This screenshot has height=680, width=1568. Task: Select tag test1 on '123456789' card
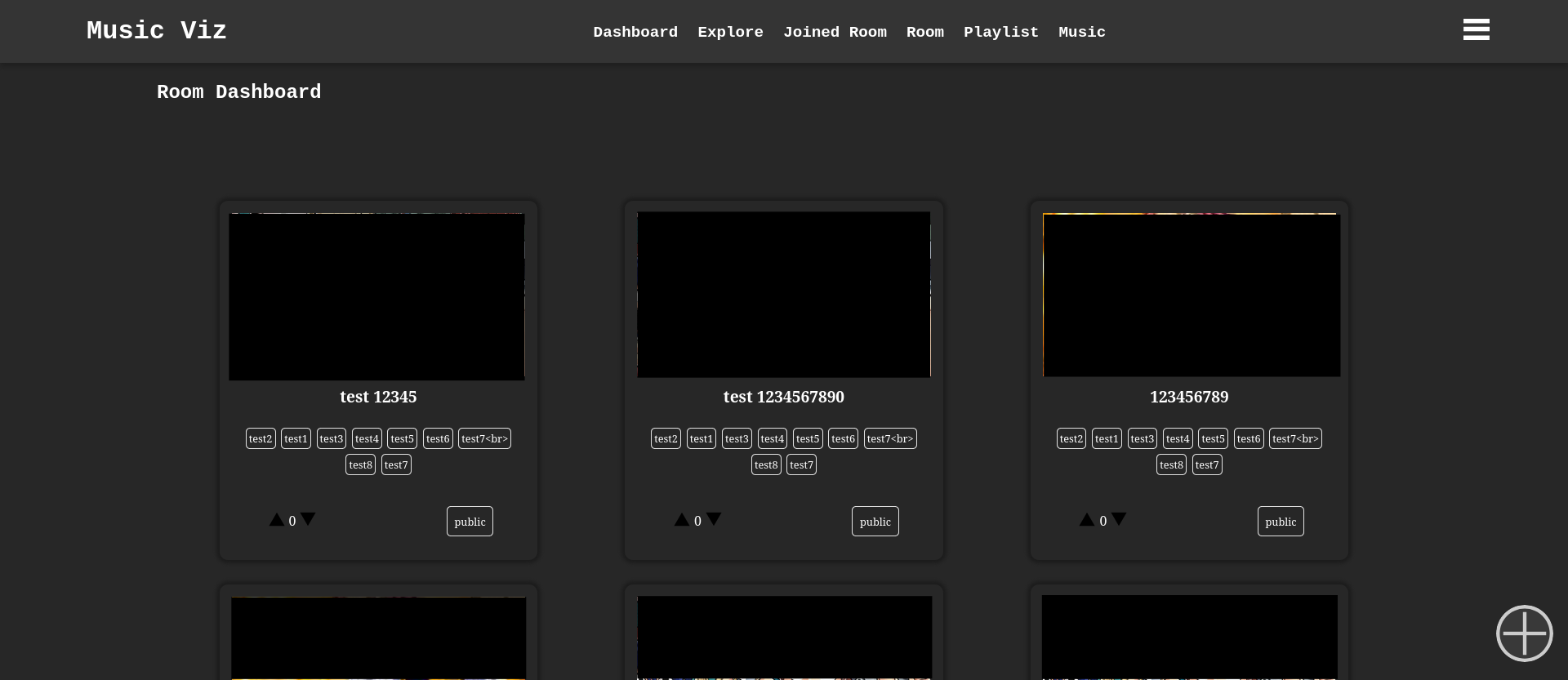point(1107,438)
